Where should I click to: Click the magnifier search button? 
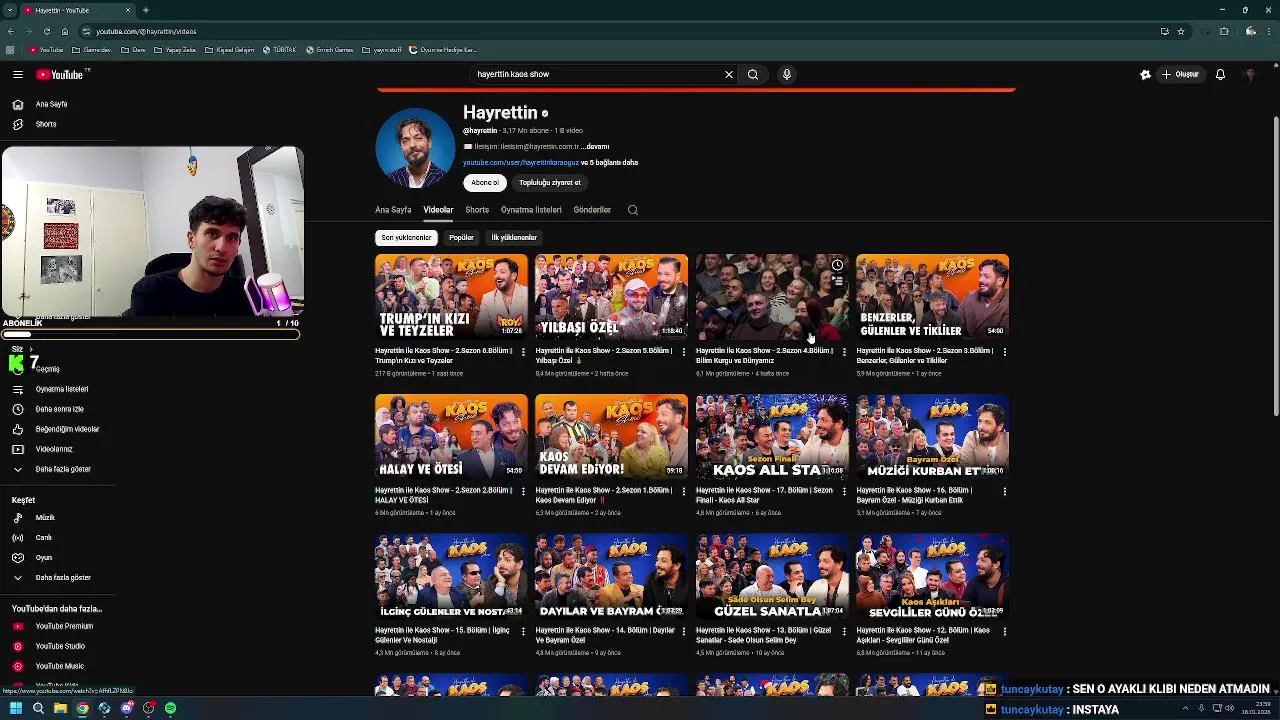tap(753, 74)
